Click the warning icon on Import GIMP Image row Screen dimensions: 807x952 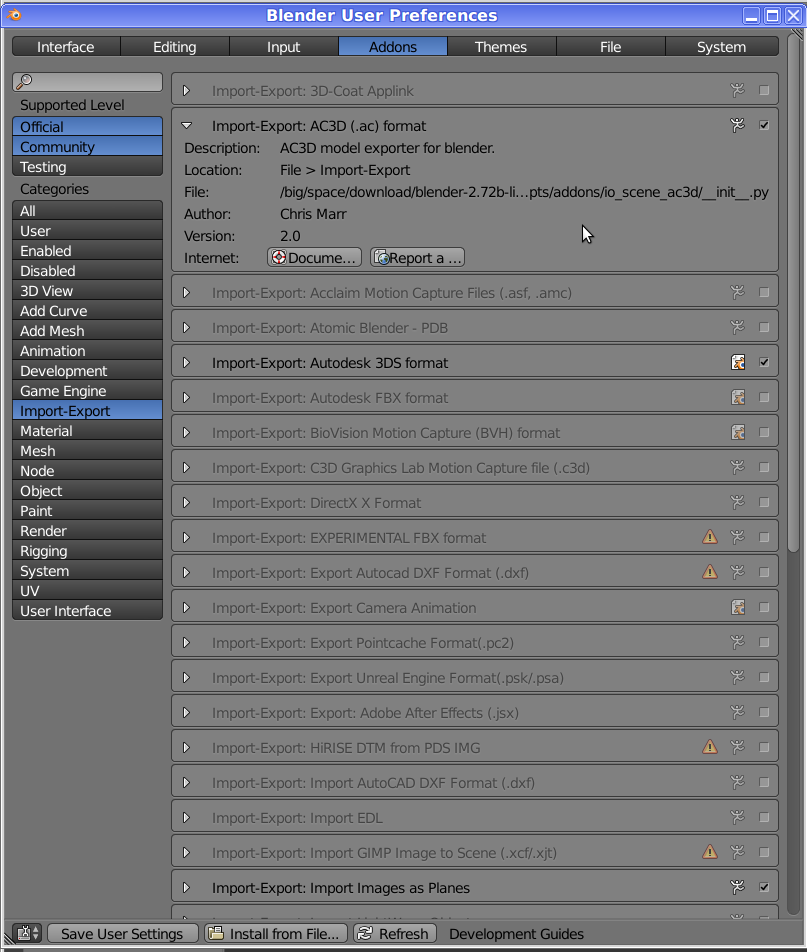pyautogui.click(x=710, y=852)
